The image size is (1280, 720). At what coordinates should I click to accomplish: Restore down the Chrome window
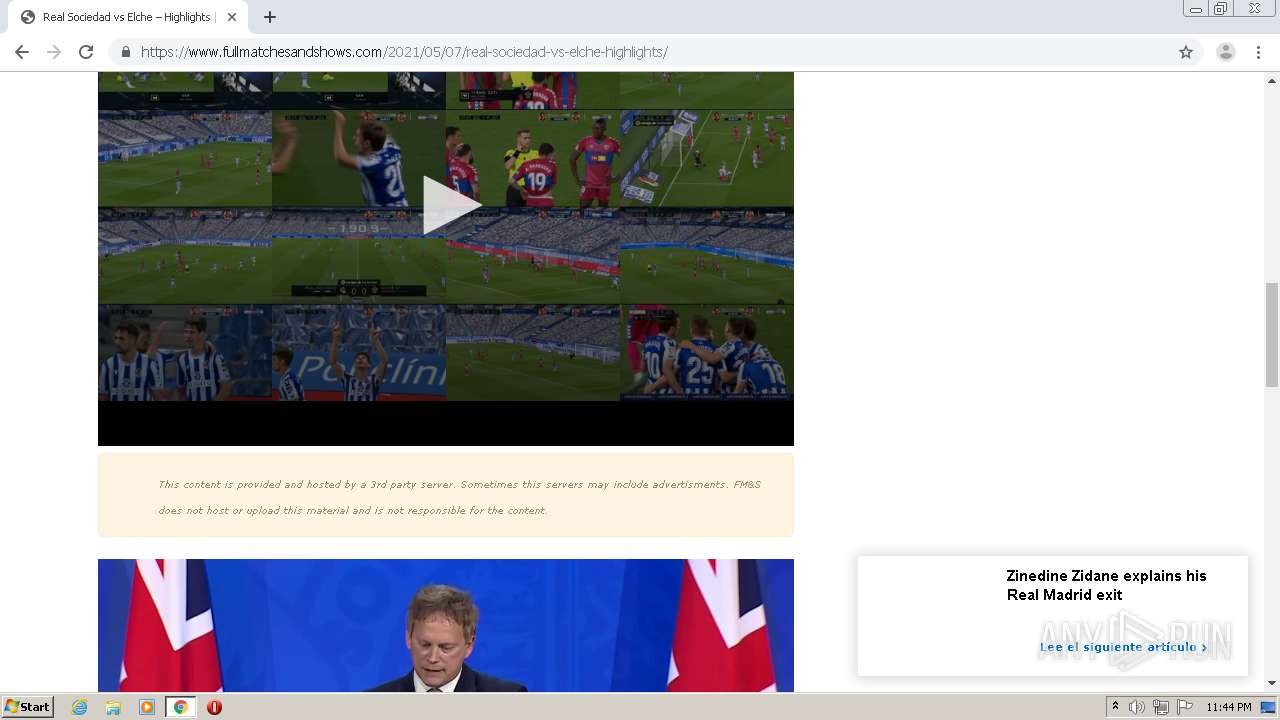click(1221, 9)
